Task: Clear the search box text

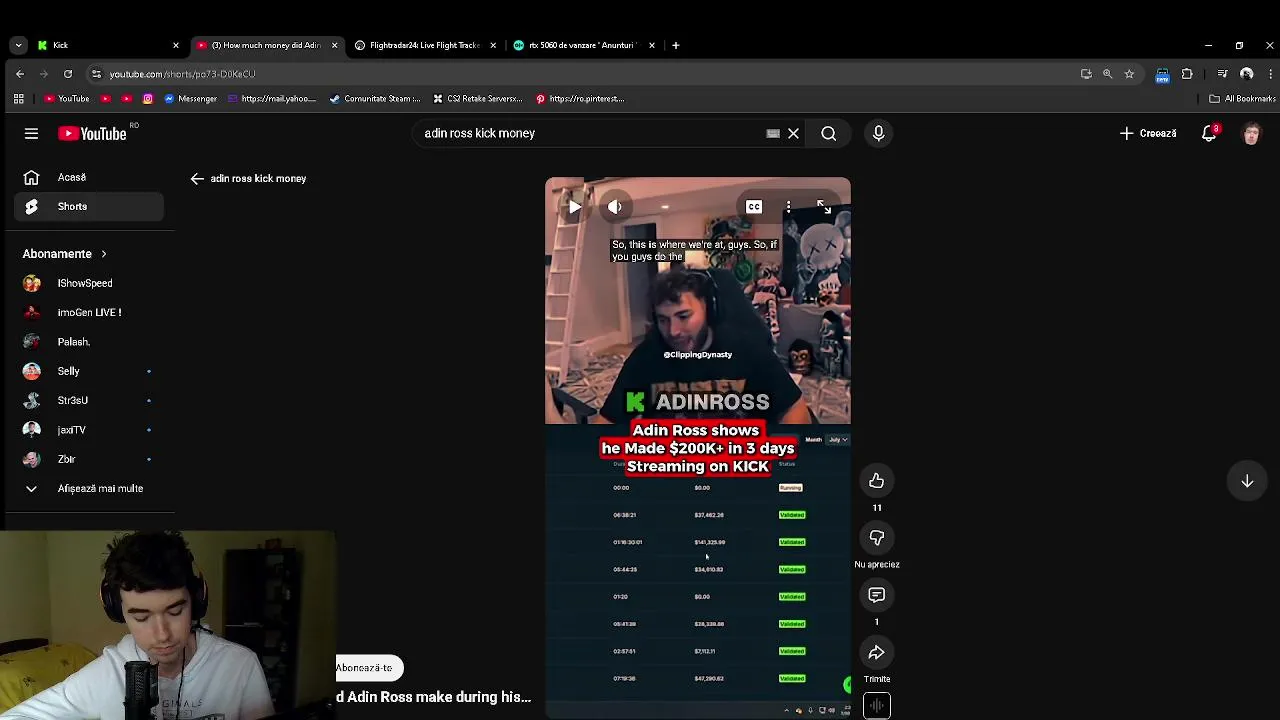Action: click(x=793, y=133)
